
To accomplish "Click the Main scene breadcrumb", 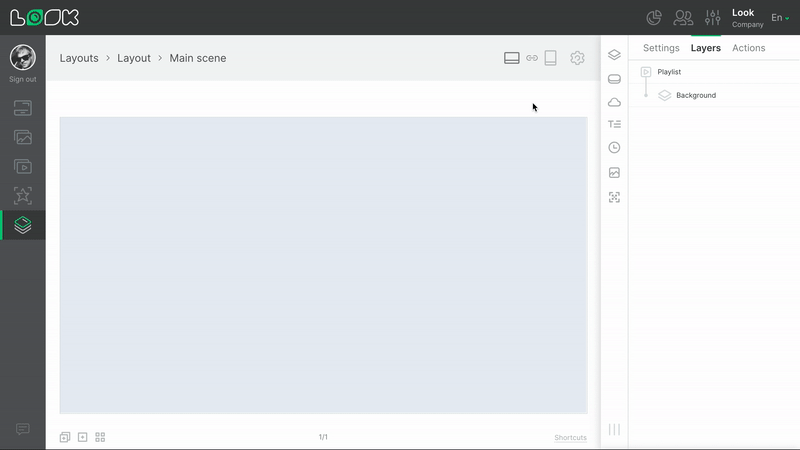I will click(198, 58).
